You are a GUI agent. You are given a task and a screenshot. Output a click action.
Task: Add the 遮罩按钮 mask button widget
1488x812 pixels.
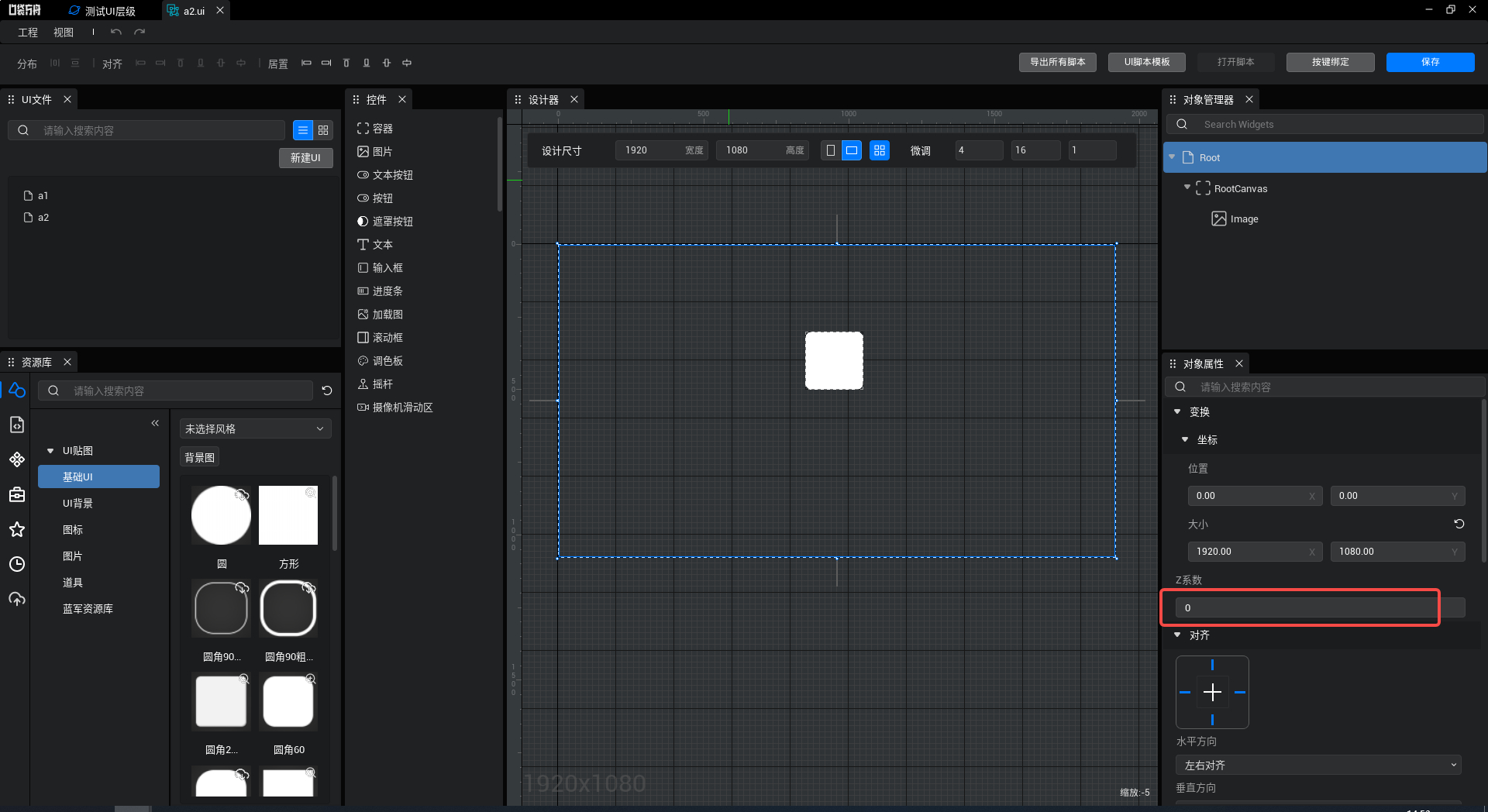385,222
